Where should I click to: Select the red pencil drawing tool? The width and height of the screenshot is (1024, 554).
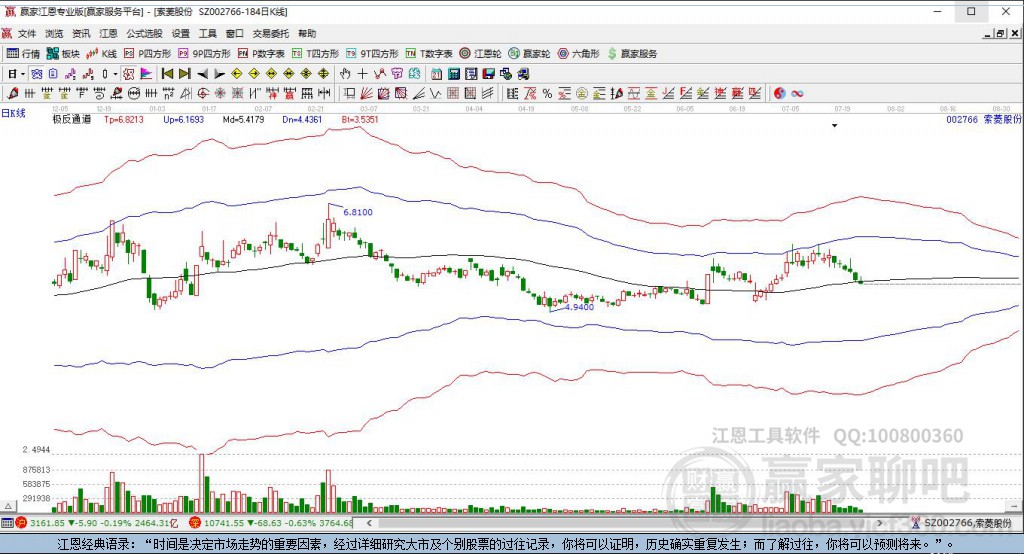[12, 93]
